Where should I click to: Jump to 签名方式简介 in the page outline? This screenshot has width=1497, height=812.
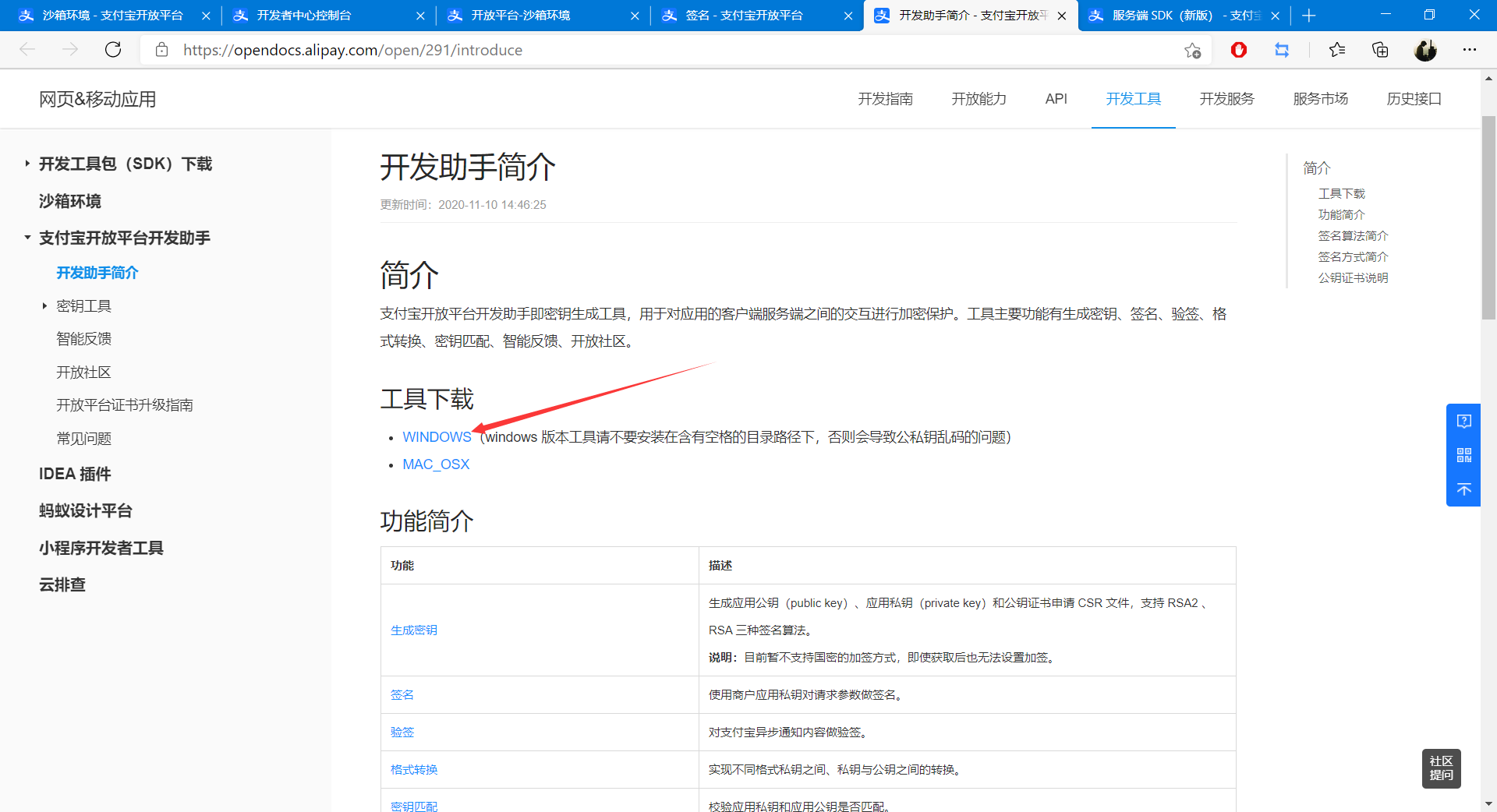pos(1353,256)
